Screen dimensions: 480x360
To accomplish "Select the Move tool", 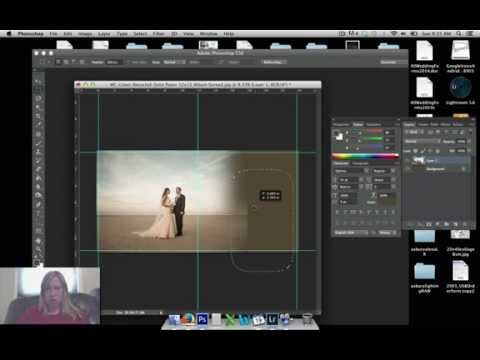I will [x=39, y=81].
